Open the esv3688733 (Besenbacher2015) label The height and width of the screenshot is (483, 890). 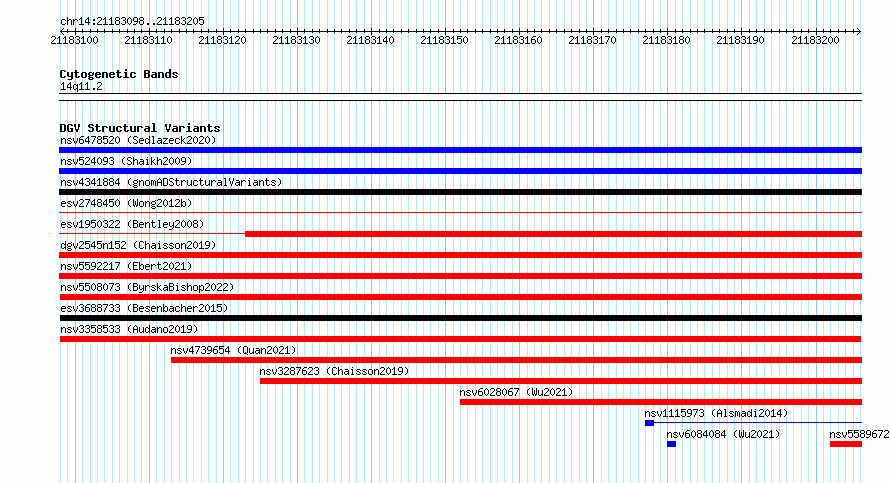[144, 308]
